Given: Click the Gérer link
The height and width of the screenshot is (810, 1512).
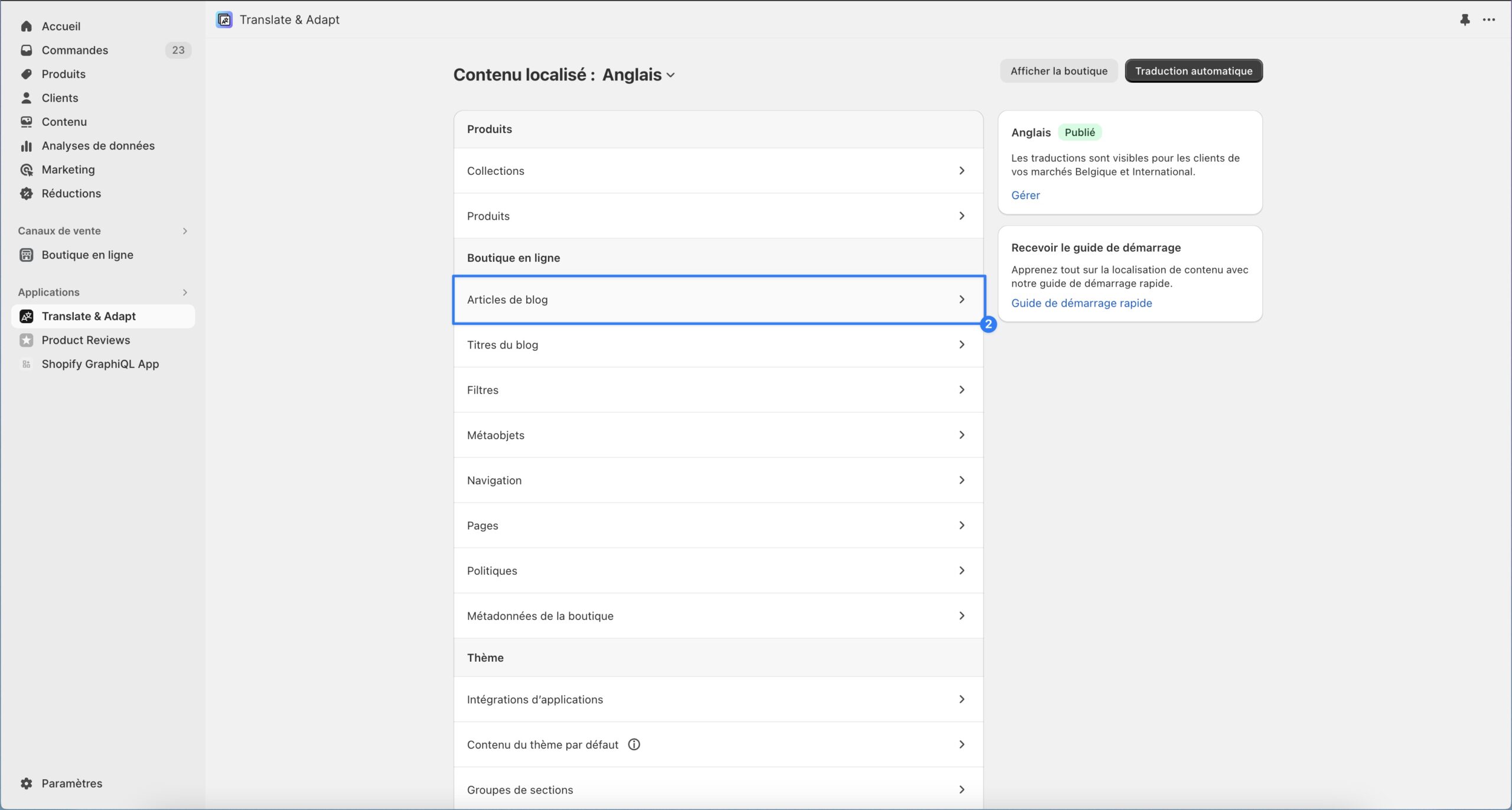Looking at the screenshot, I should [x=1025, y=195].
